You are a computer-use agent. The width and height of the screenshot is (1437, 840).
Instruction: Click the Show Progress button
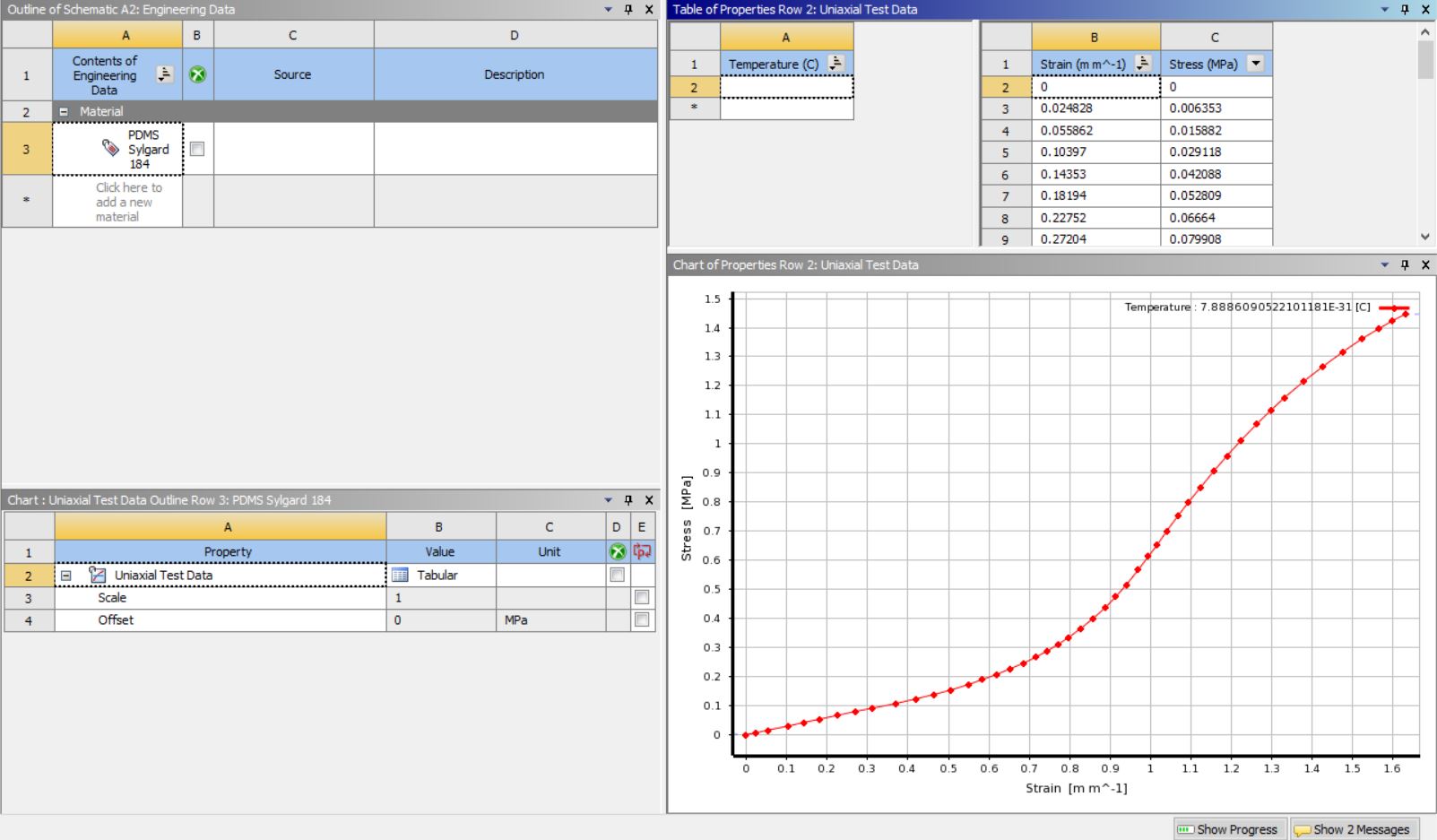(1229, 829)
